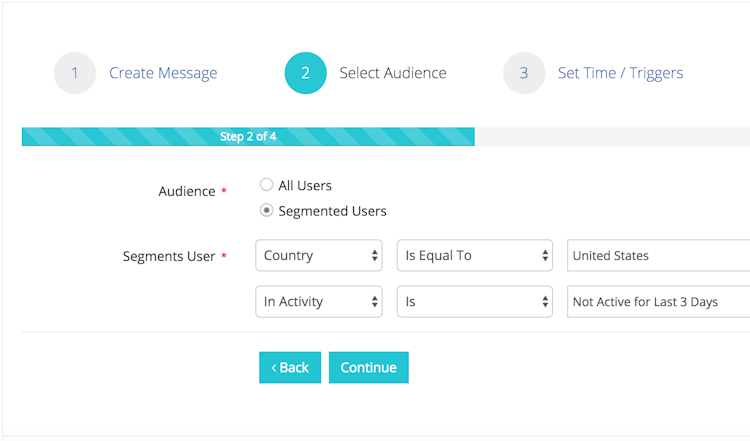Open the Country segment dropdown
The height and width of the screenshot is (441, 750).
[319, 256]
